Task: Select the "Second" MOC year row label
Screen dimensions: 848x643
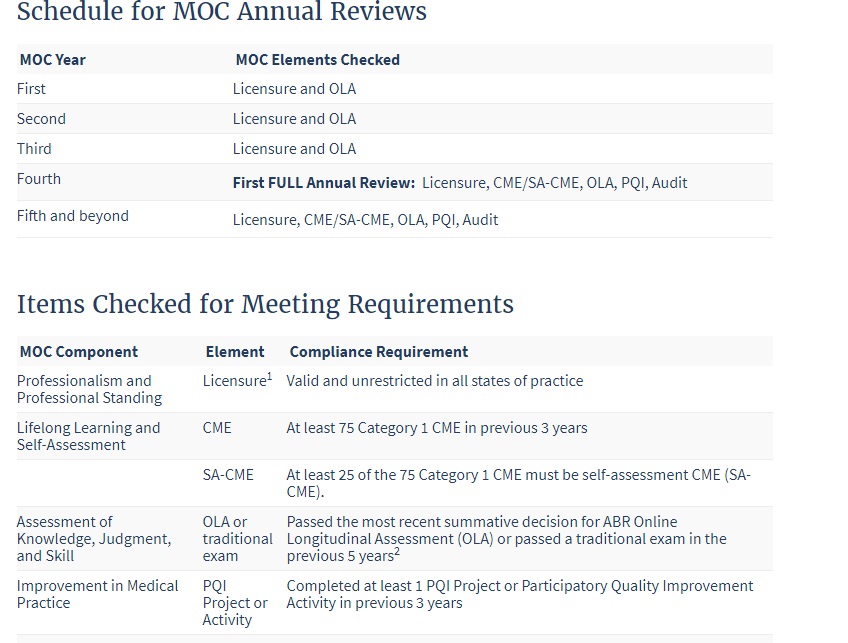Action: pyautogui.click(x=41, y=119)
